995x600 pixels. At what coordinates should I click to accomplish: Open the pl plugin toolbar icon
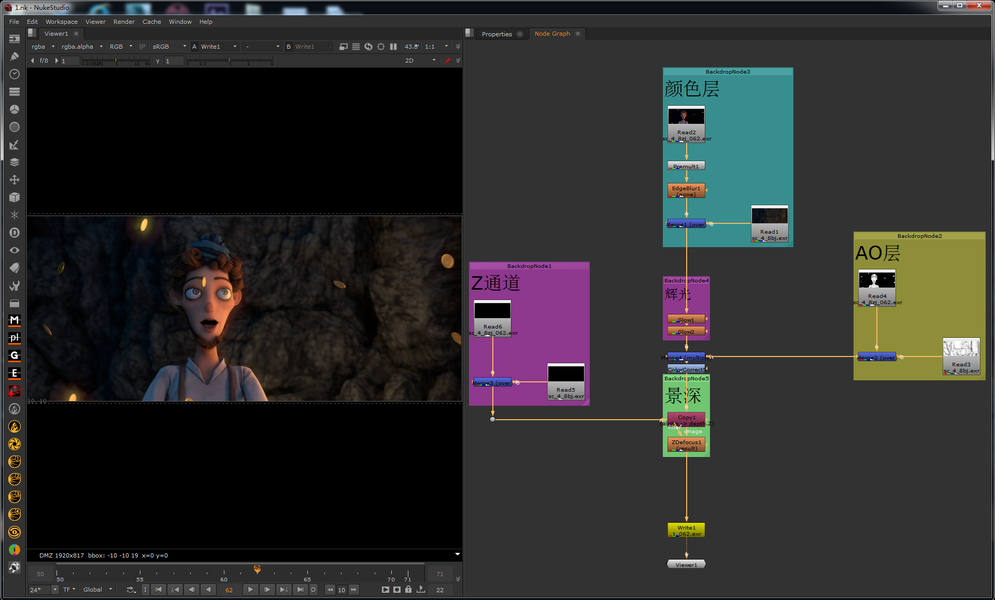tap(14, 338)
